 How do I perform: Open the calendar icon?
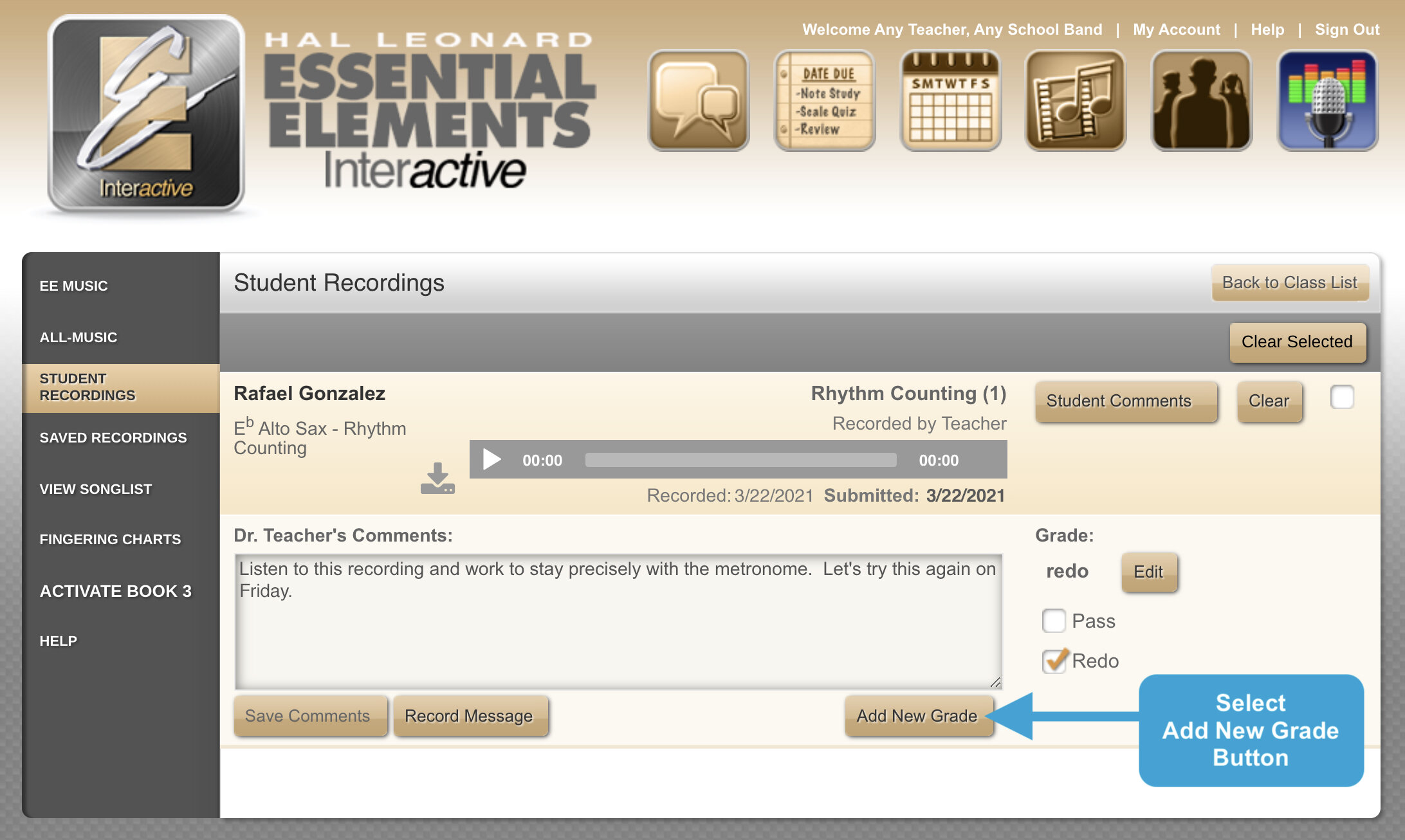(x=950, y=101)
